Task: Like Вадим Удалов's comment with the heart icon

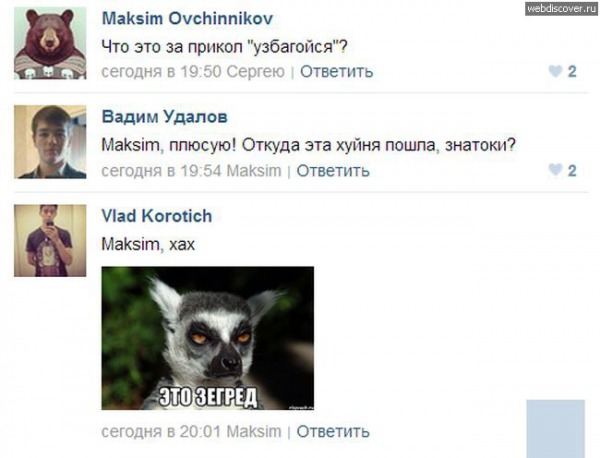Action: (555, 170)
